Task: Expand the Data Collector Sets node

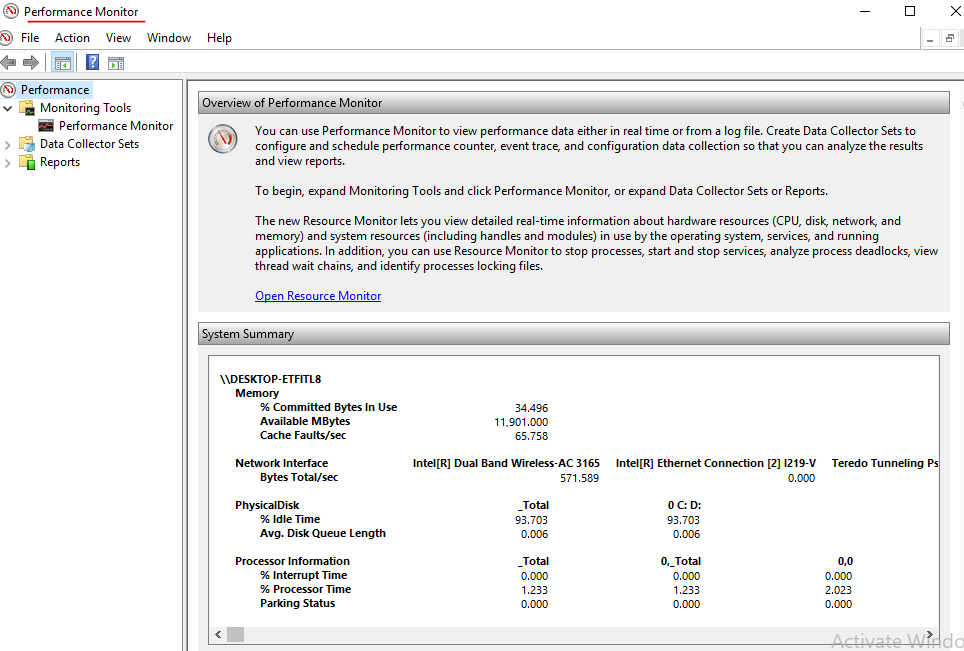Action: (7, 145)
